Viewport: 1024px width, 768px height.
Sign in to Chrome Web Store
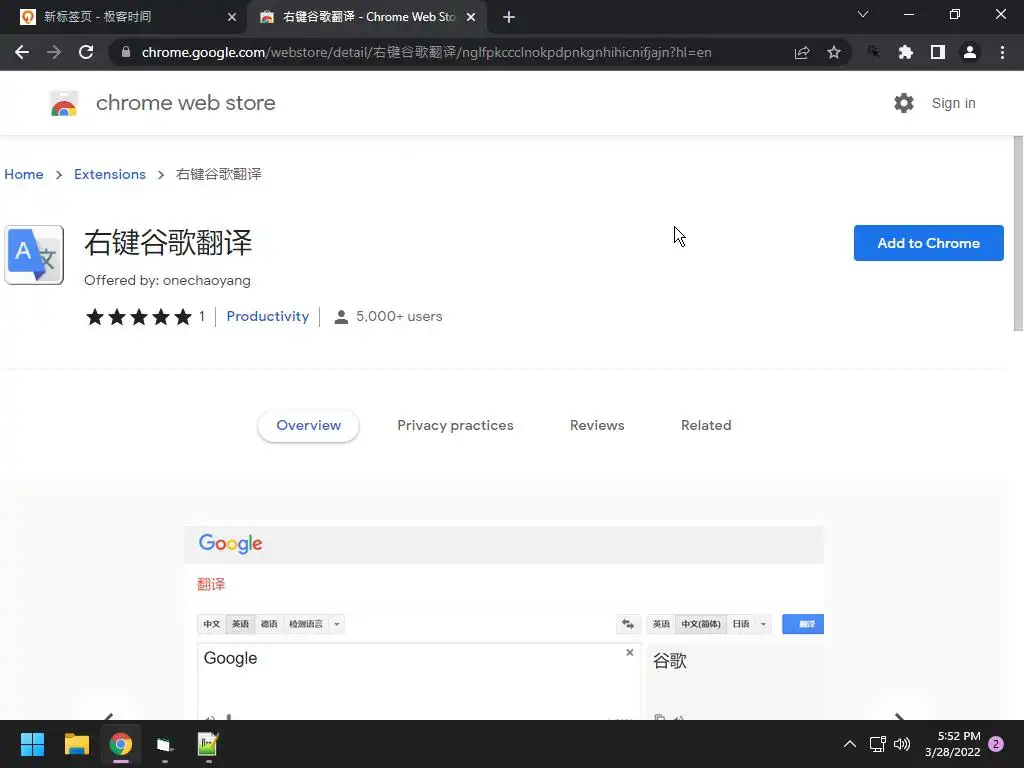click(x=953, y=103)
